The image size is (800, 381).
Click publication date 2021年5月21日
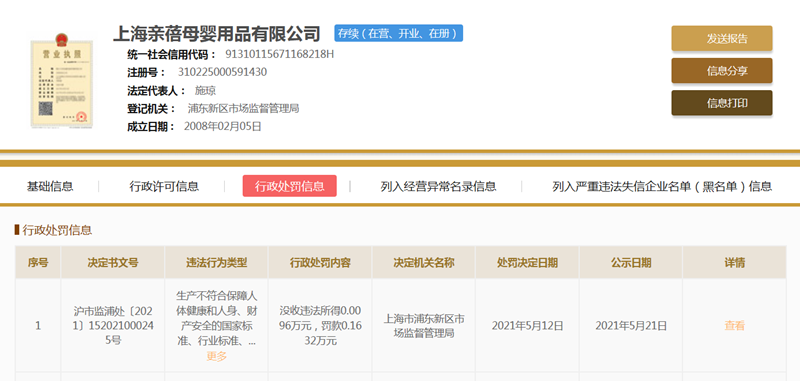pos(631,325)
